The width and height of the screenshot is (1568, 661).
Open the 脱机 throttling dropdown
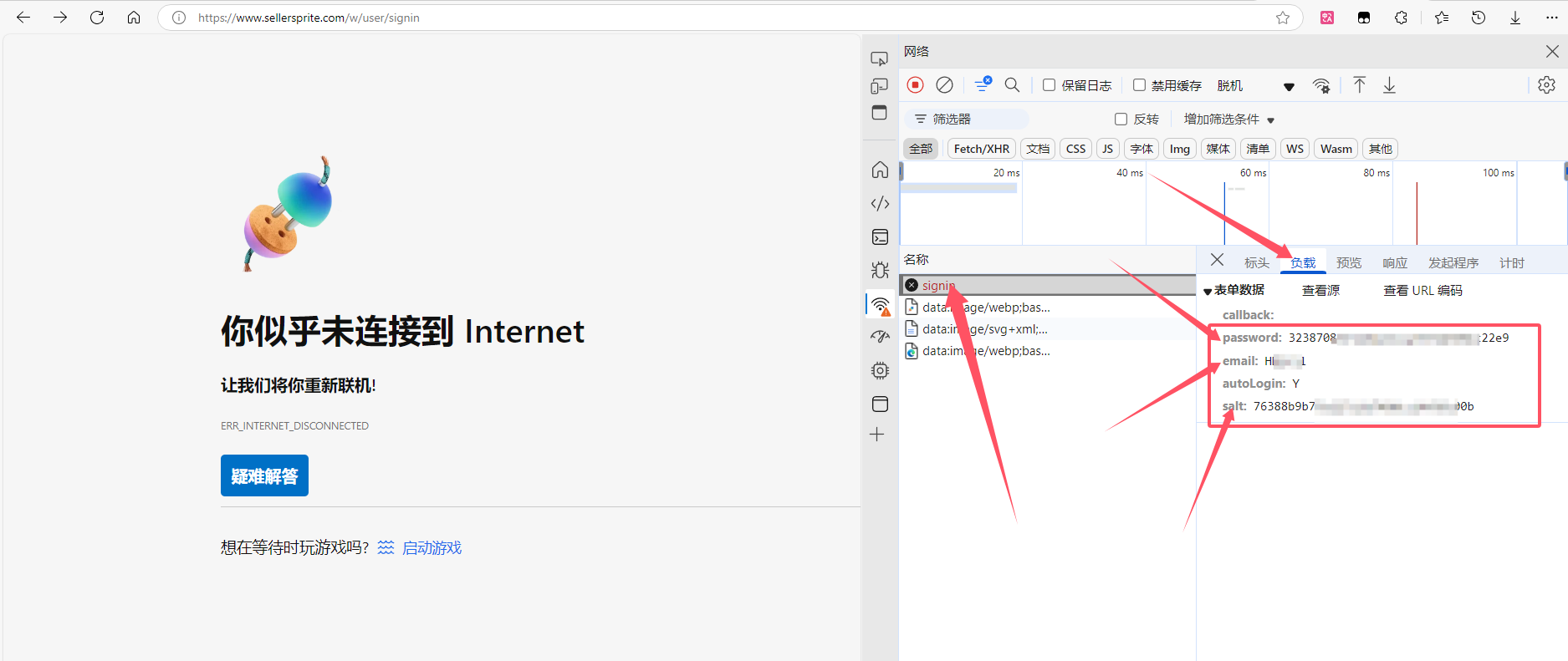click(x=1255, y=85)
